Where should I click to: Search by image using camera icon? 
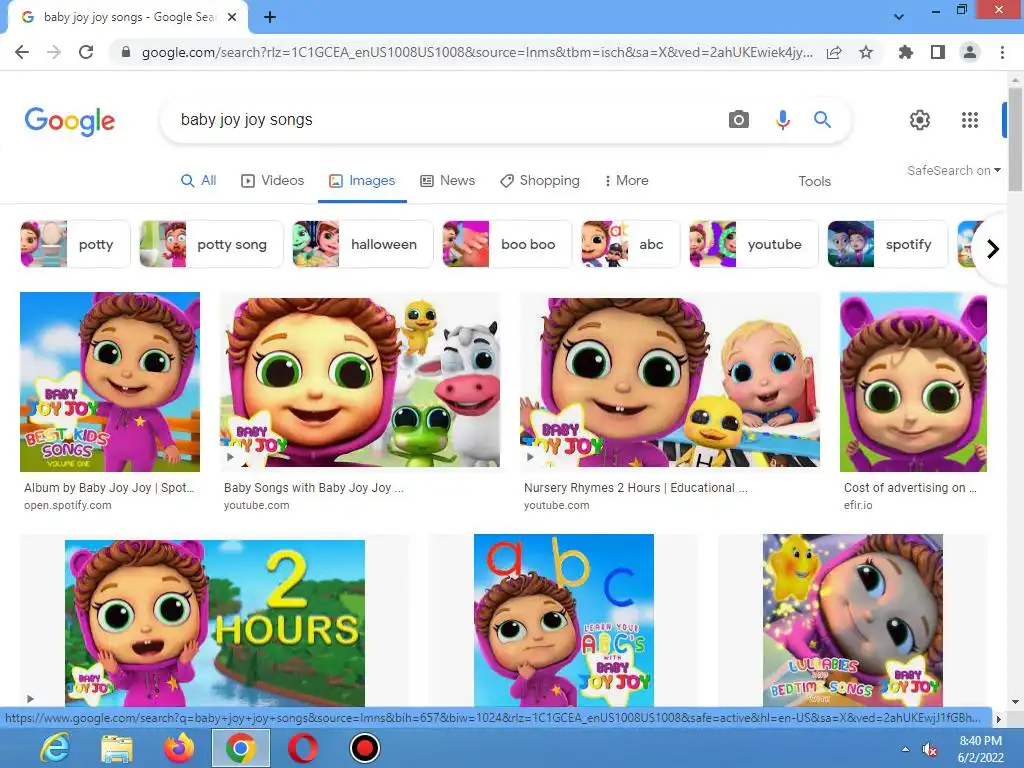[x=739, y=120]
